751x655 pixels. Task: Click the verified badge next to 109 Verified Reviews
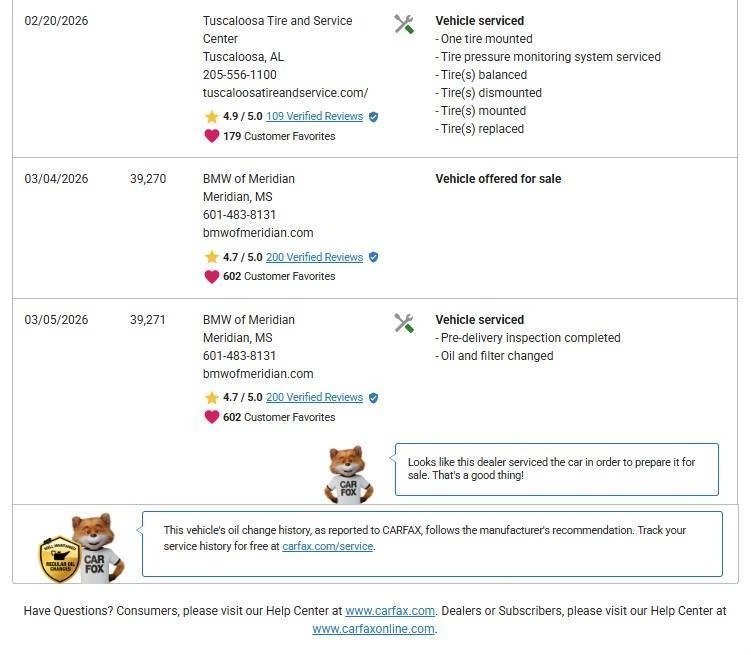[373, 117]
